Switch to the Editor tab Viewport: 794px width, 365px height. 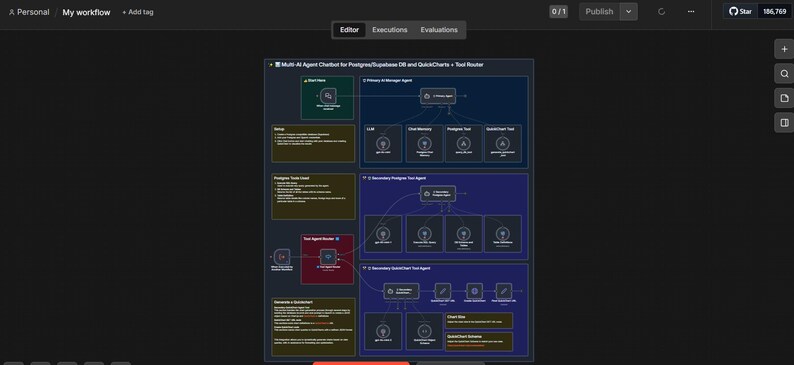pos(349,30)
